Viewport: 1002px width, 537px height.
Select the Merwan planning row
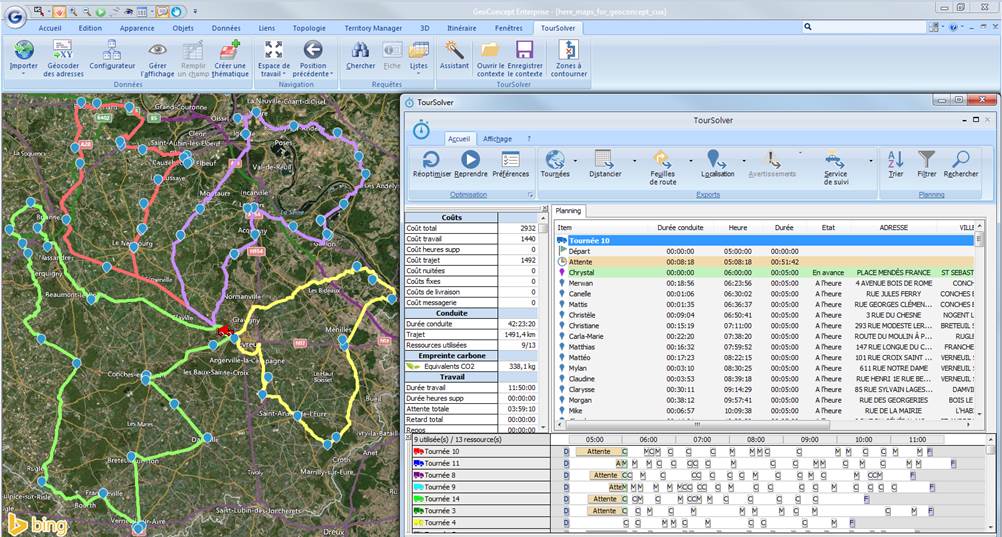pyautogui.click(x=764, y=283)
